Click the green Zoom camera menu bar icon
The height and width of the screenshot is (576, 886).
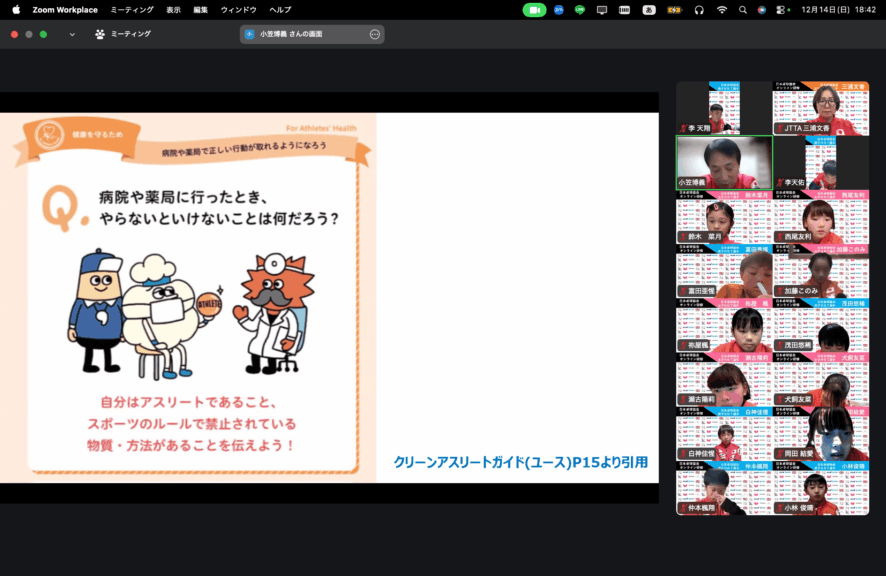(x=534, y=10)
